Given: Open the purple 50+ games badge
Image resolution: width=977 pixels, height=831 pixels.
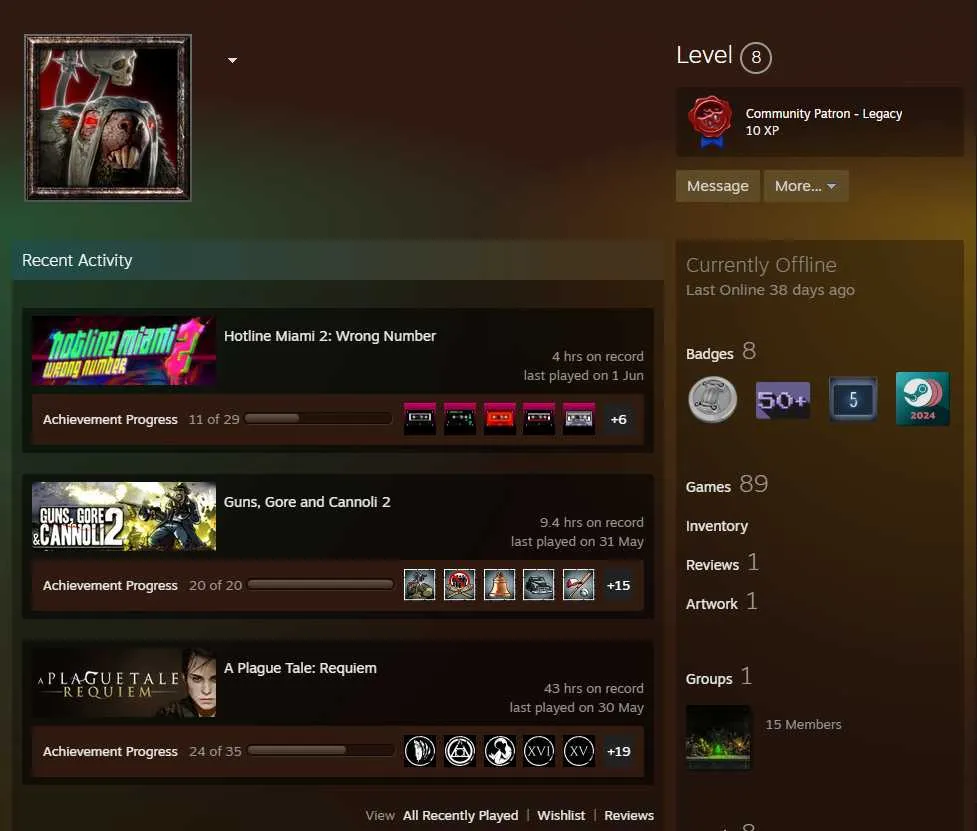Looking at the screenshot, I should (x=783, y=400).
